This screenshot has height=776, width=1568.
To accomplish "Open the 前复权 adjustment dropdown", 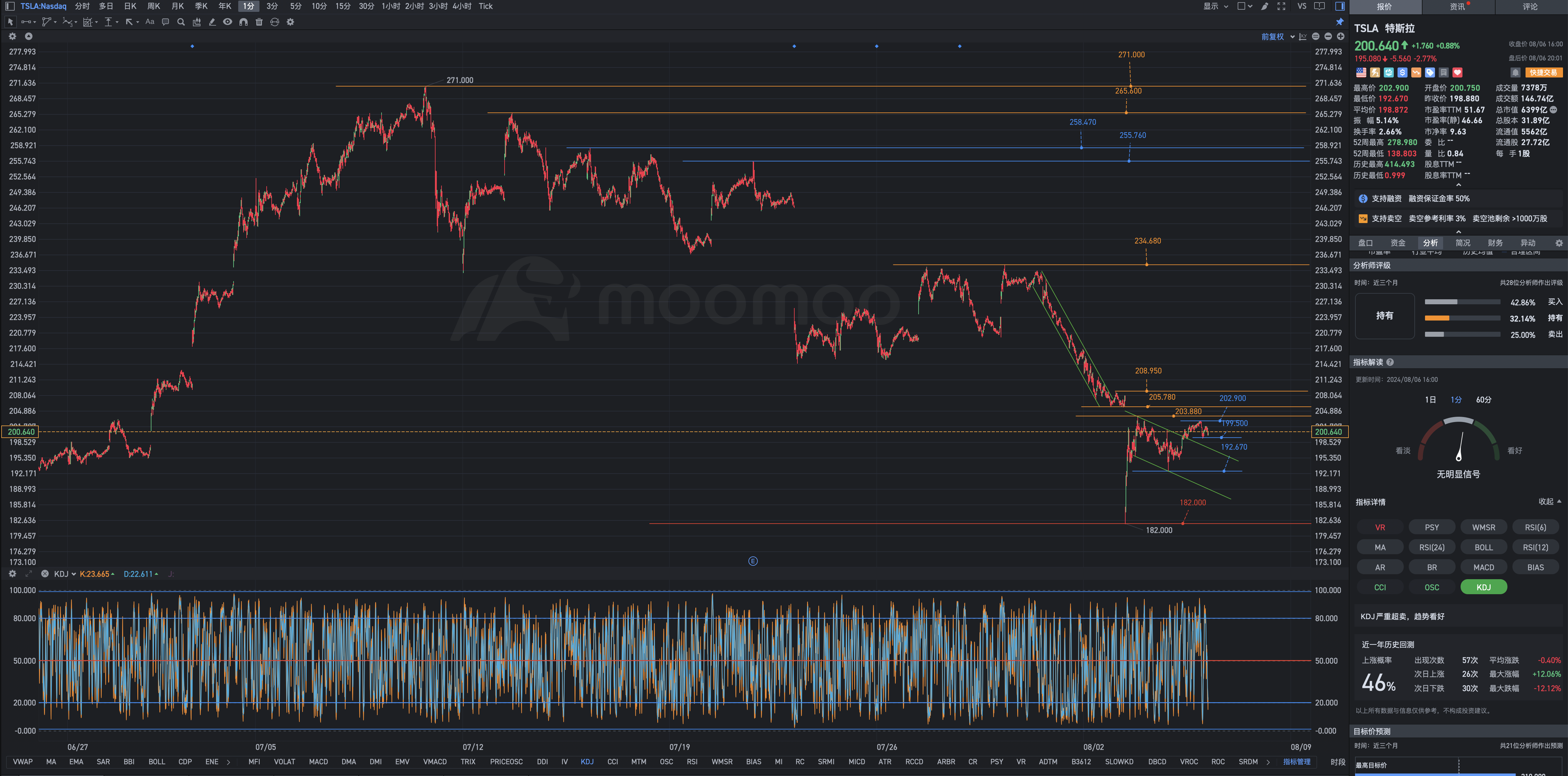I will coord(1278,37).
